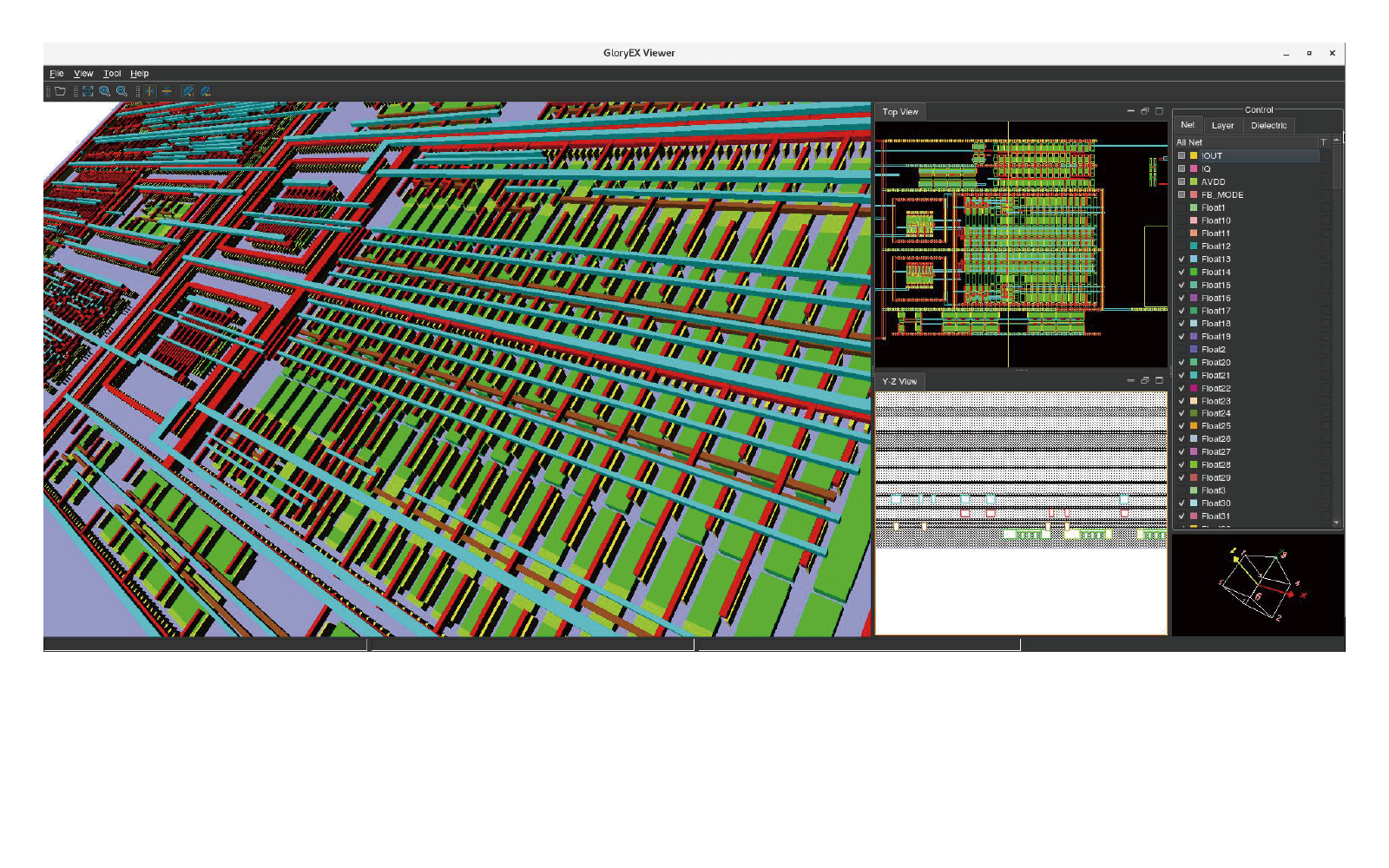Click the Float25 orange color swatch
Viewport: 1389px width, 868px height.
click(x=1194, y=426)
